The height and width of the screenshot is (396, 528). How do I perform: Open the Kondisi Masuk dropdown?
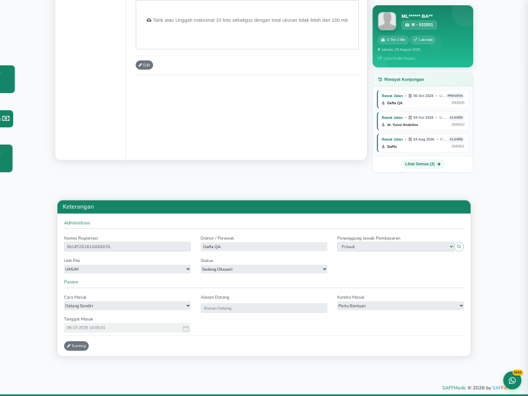(x=400, y=306)
